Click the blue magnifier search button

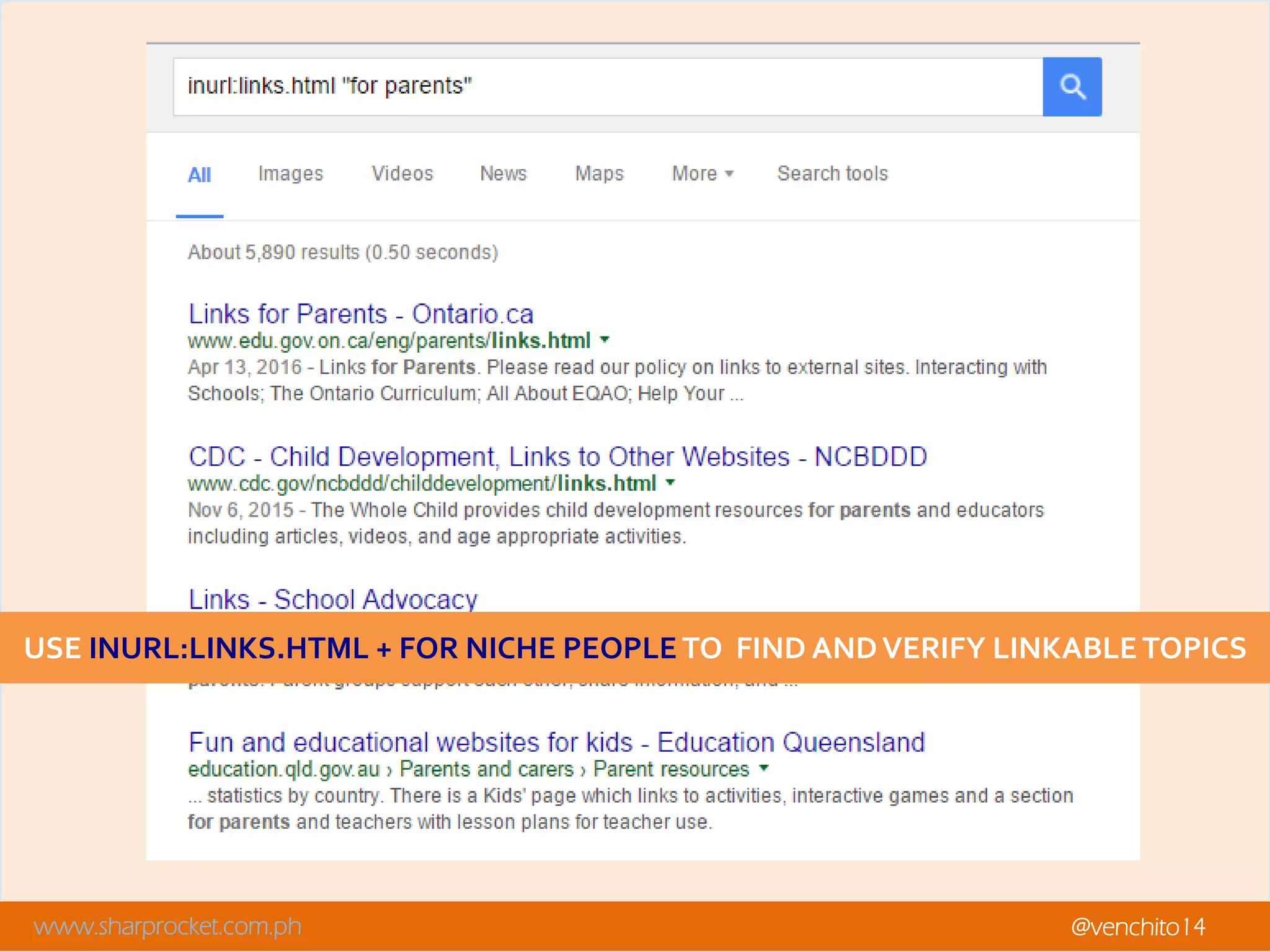pos(1072,87)
